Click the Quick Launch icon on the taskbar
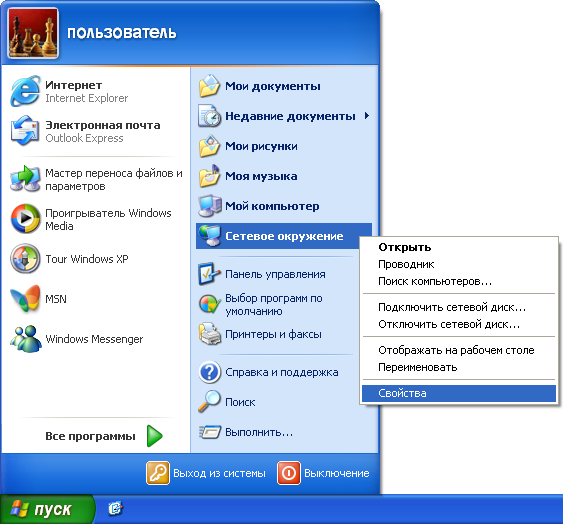 click(x=116, y=509)
